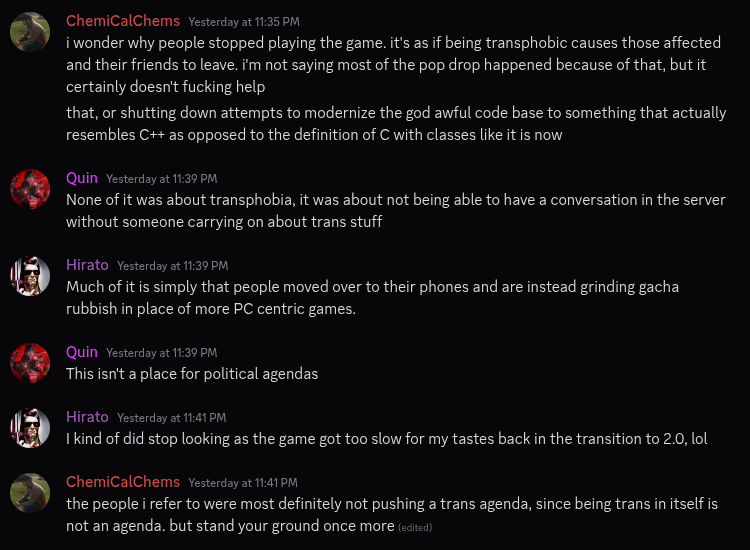This screenshot has width=750, height=550.
Task: Click ChemiCalChems' avatar on the edited message
Action: click(x=30, y=493)
